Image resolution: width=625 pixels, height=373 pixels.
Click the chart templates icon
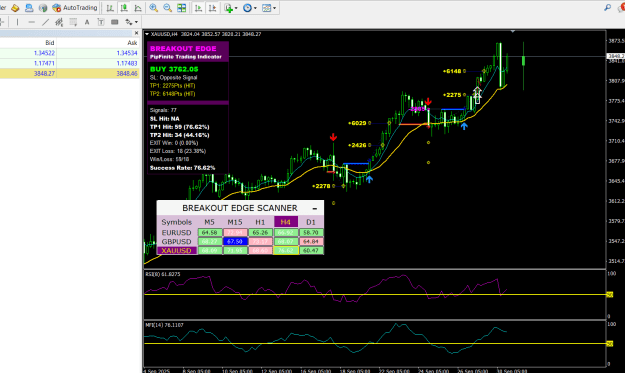267,8
